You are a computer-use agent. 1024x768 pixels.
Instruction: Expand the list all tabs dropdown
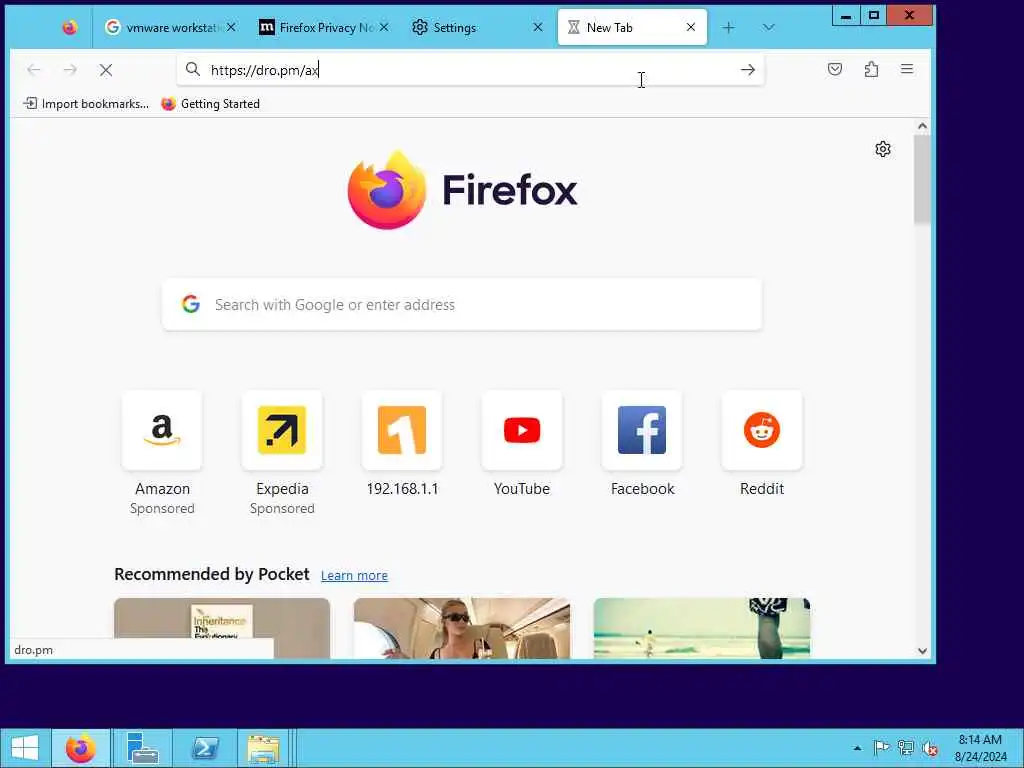(769, 27)
